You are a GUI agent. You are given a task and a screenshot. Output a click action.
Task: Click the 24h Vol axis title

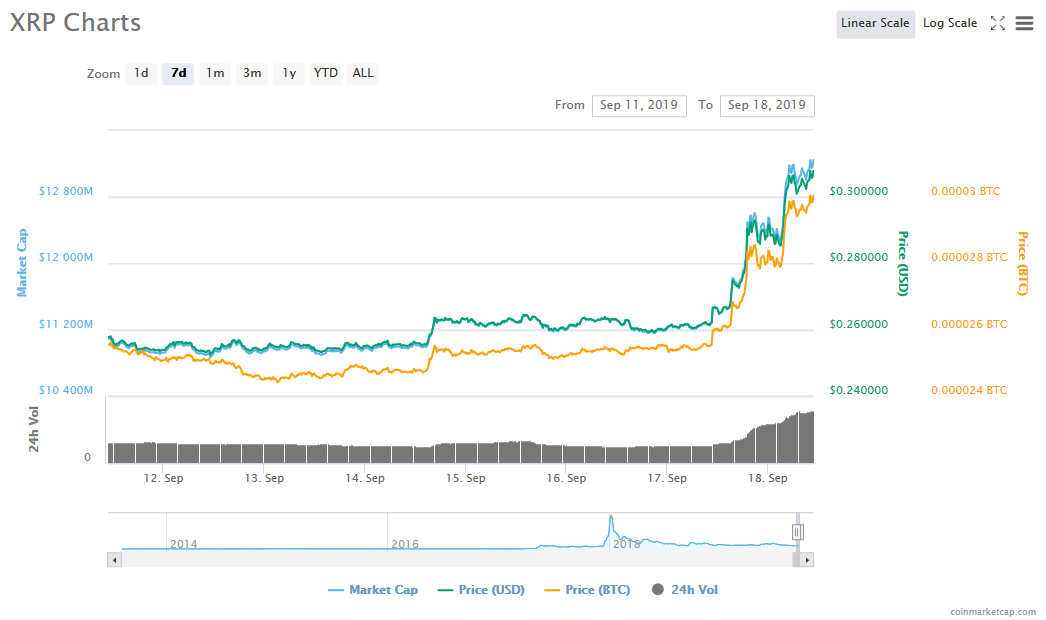(33, 429)
